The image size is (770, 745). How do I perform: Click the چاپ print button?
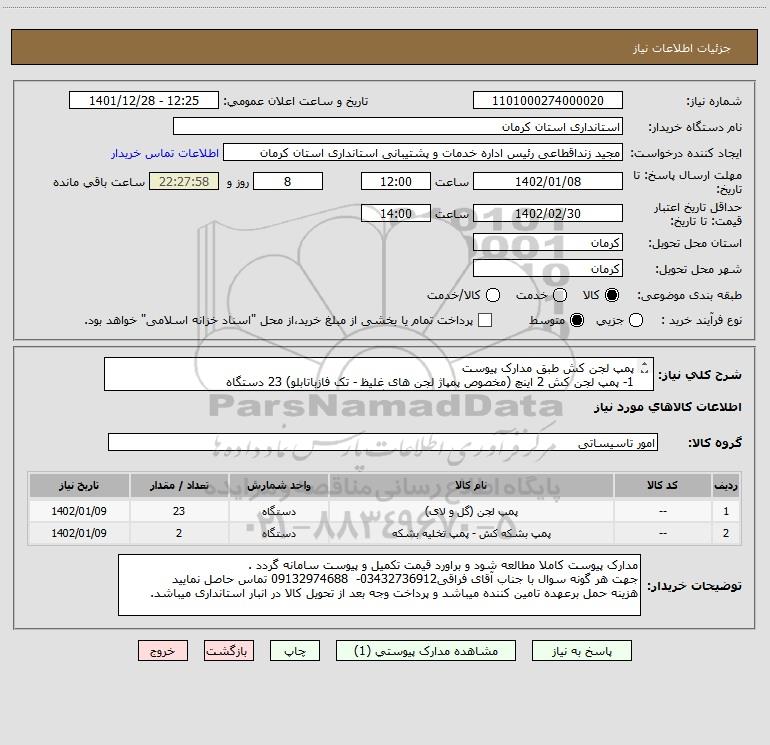point(295,651)
